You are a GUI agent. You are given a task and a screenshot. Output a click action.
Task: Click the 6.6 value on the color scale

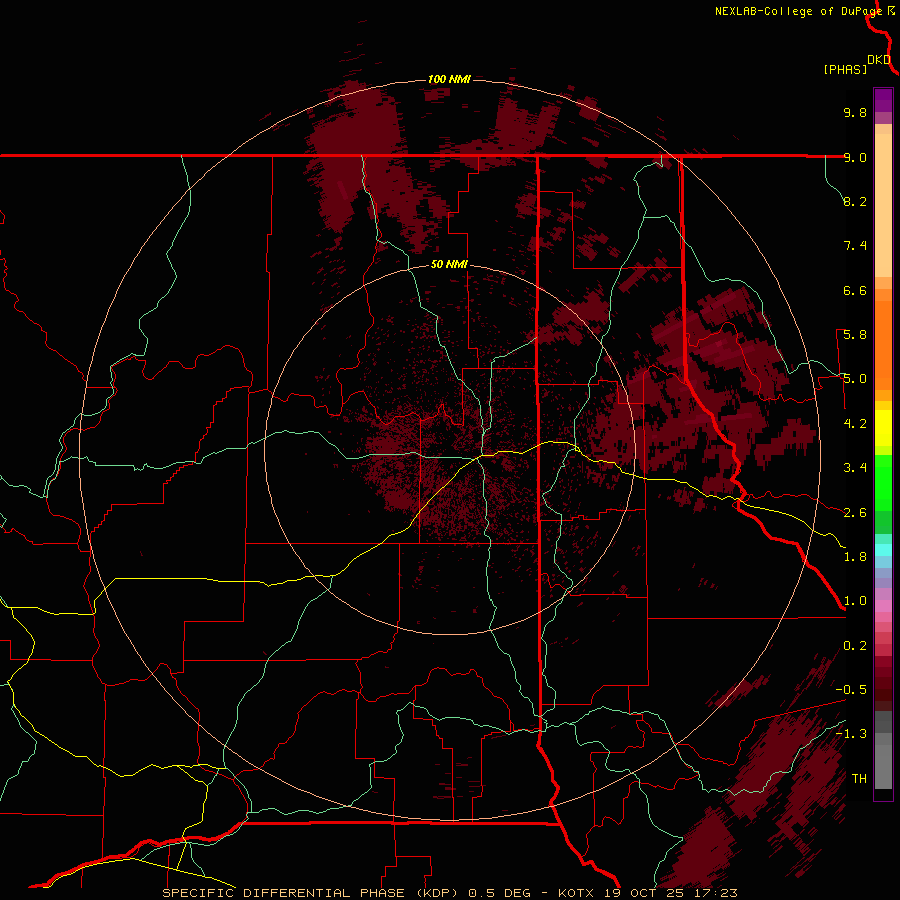point(855,290)
